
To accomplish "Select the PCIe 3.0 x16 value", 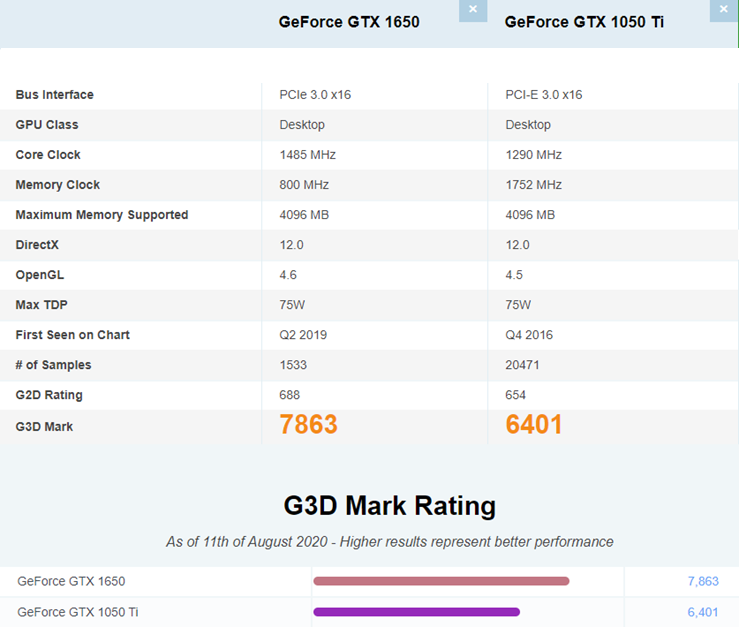I will pos(315,95).
